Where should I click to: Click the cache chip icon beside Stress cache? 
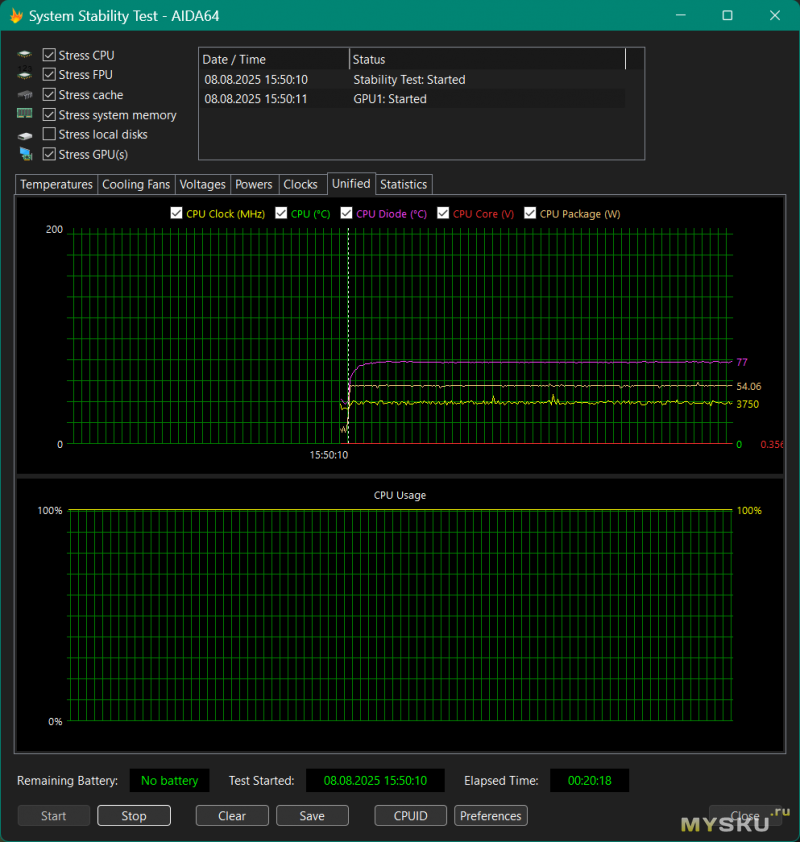[25, 95]
